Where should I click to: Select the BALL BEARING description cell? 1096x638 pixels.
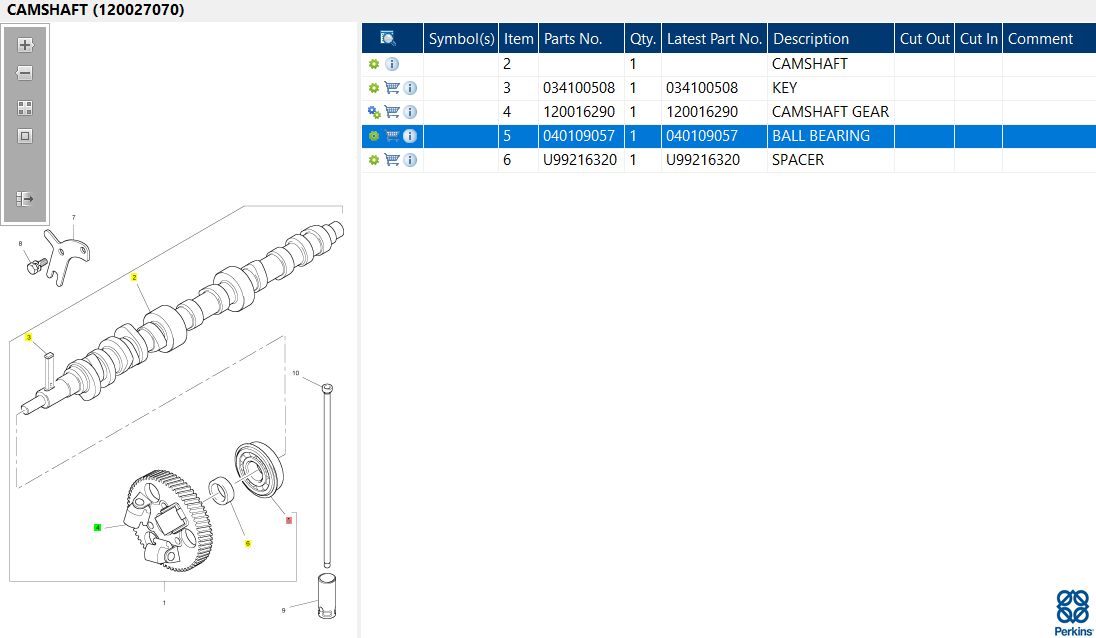click(x=831, y=136)
